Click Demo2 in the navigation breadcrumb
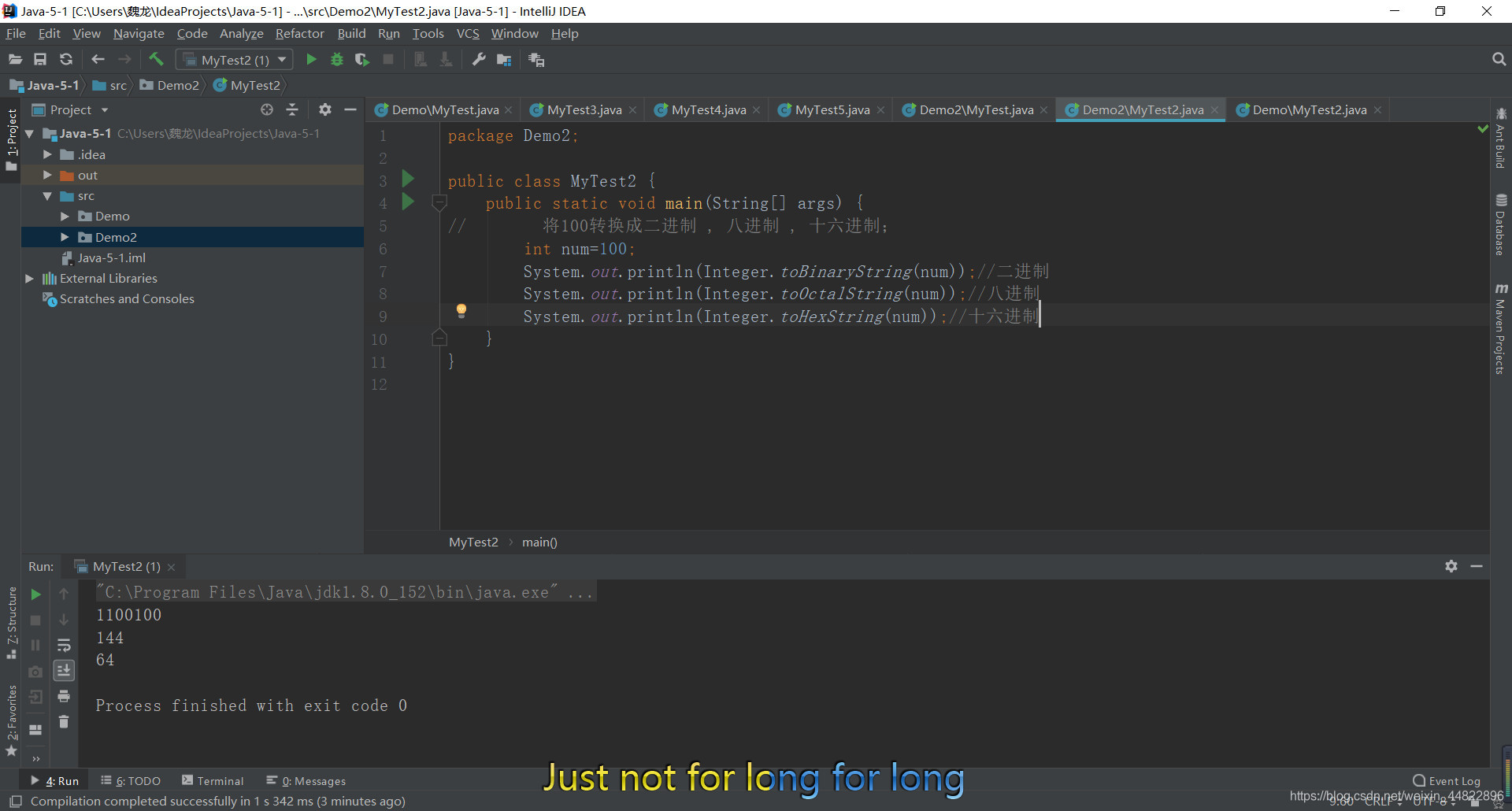Image resolution: width=1512 pixels, height=811 pixels. click(170, 85)
